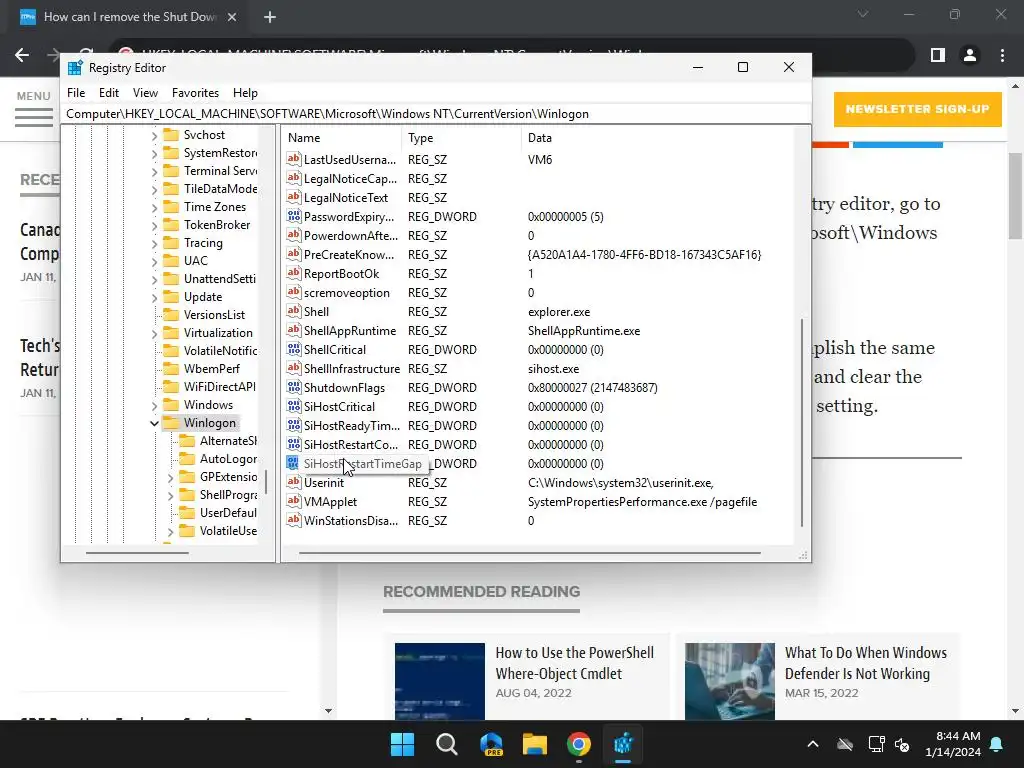Image resolution: width=1024 pixels, height=768 pixels.
Task: Go back in Chrome browser
Action: click(22, 56)
